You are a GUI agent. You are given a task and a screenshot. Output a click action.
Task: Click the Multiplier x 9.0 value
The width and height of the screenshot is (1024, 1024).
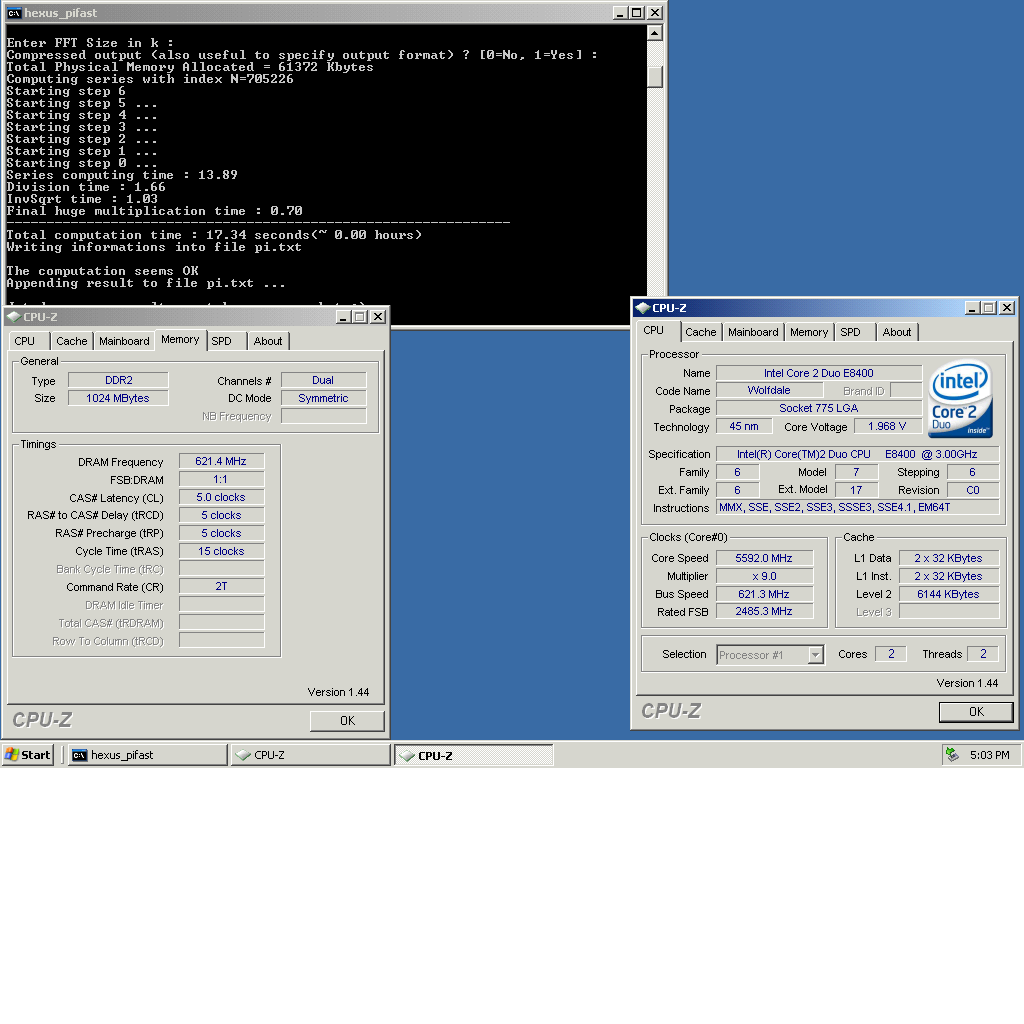point(765,576)
